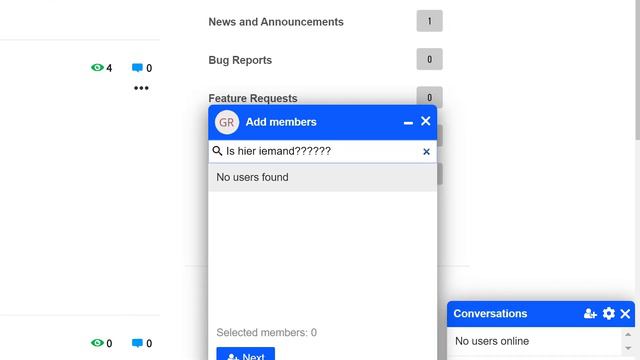The image size is (640, 360).
Task: Click the page vertical scrollbar thumb
Action: [x=637, y=69]
